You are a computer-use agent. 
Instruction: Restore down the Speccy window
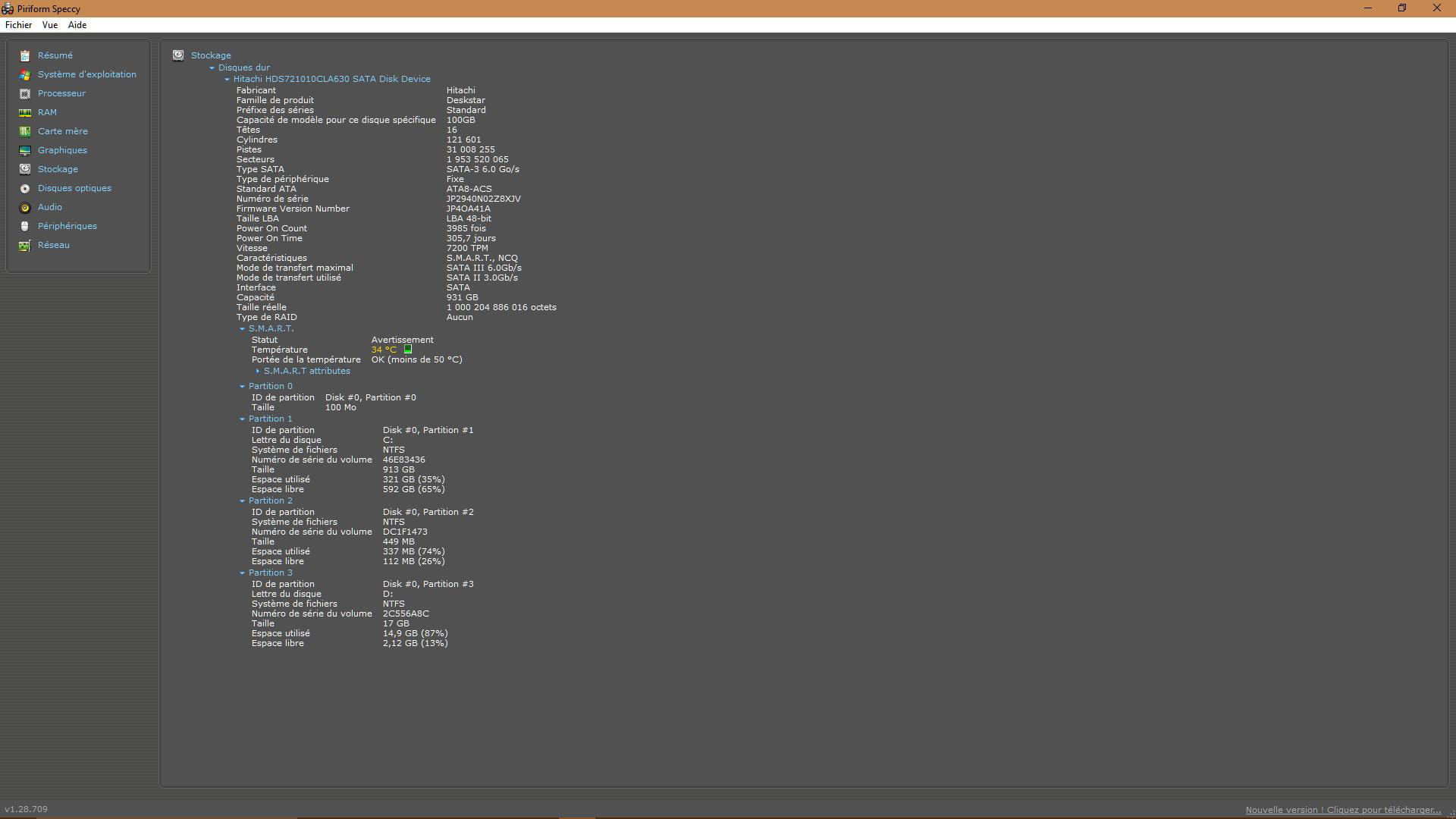pyautogui.click(x=1402, y=8)
